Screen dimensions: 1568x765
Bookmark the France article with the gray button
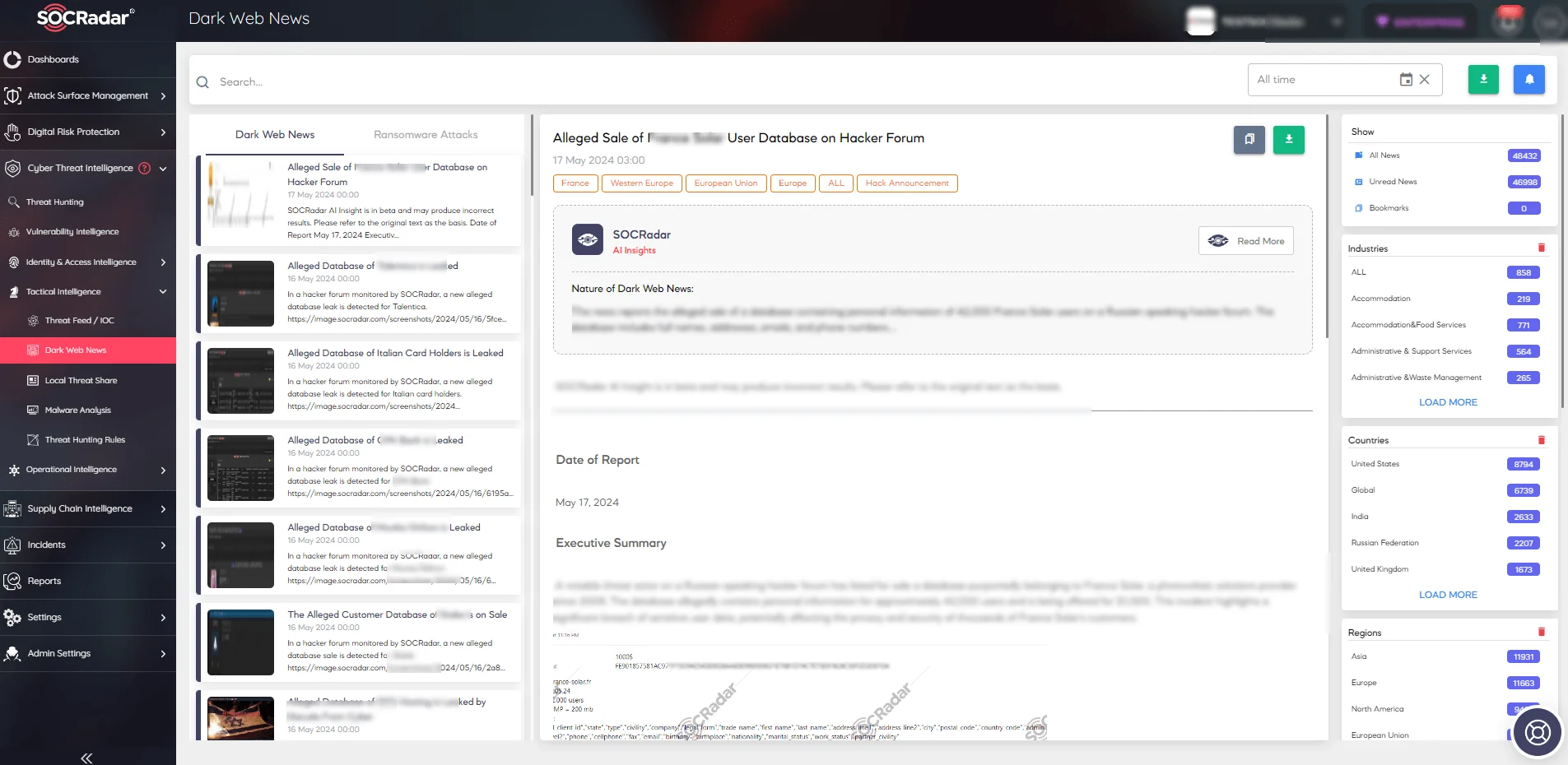1249,140
